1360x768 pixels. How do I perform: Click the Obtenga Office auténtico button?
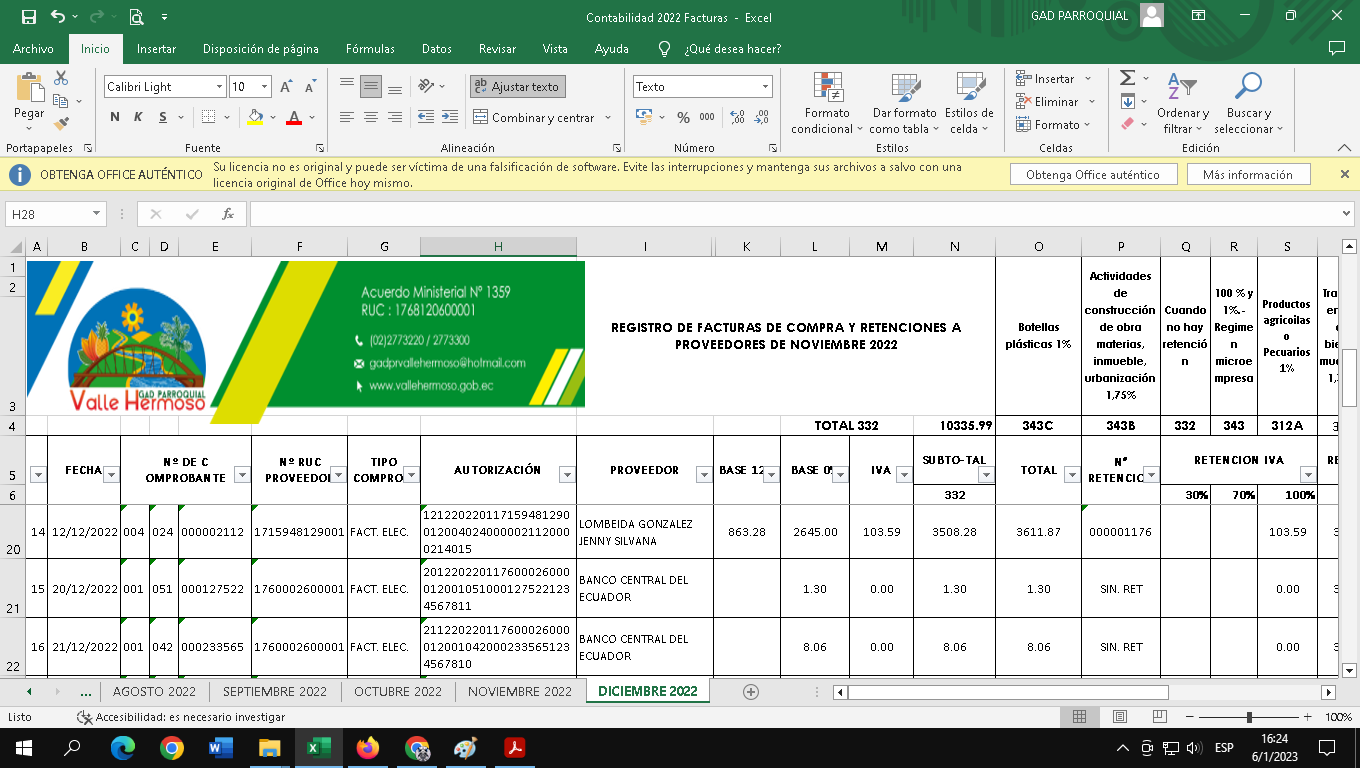[x=1092, y=175]
